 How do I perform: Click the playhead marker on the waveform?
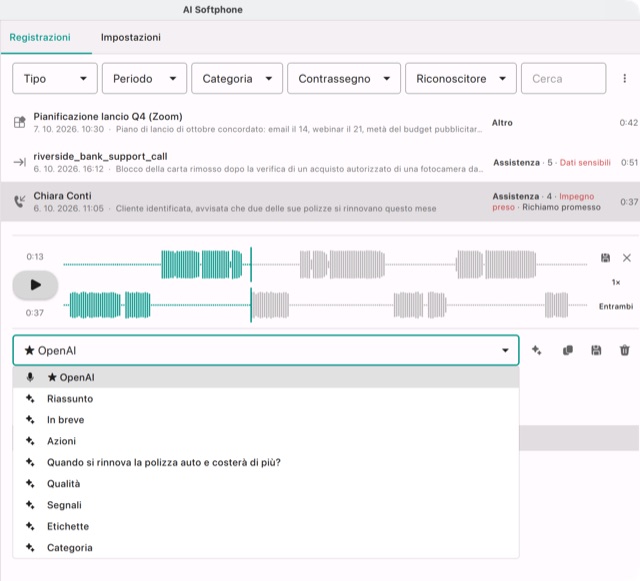click(251, 285)
